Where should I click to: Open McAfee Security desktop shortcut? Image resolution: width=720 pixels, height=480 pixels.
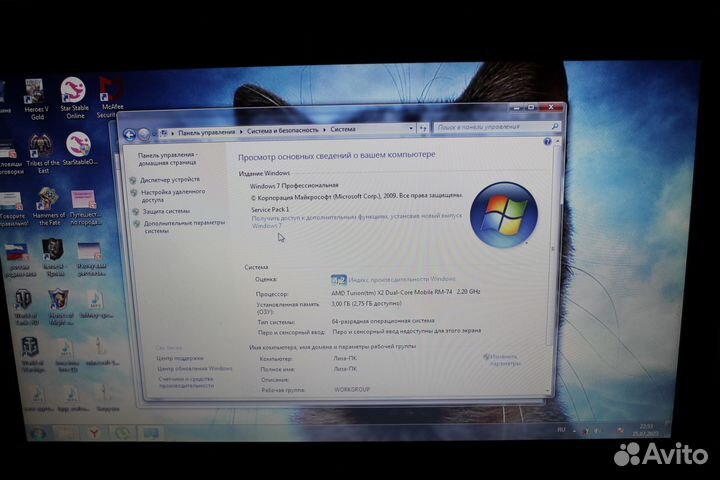point(108,94)
